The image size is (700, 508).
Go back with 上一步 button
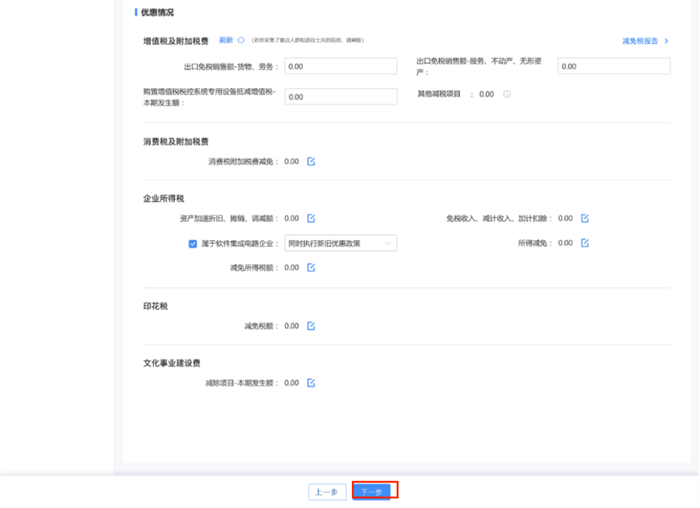click(x=327, y=491)
